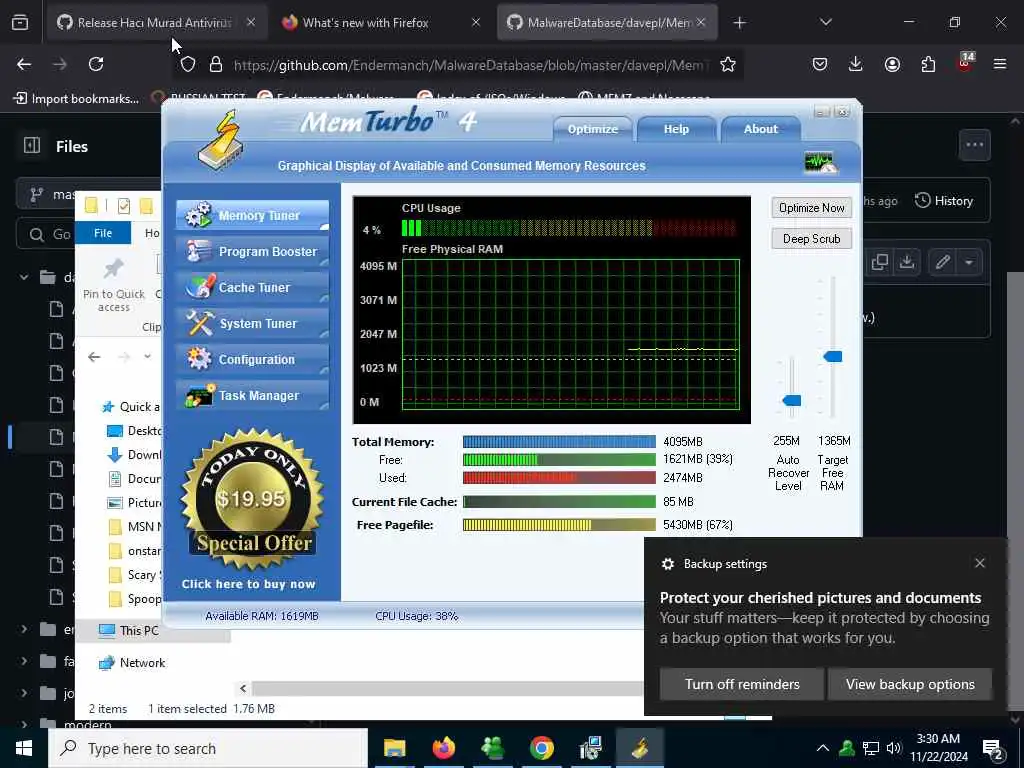Click the Deep Scrub button

811,238
